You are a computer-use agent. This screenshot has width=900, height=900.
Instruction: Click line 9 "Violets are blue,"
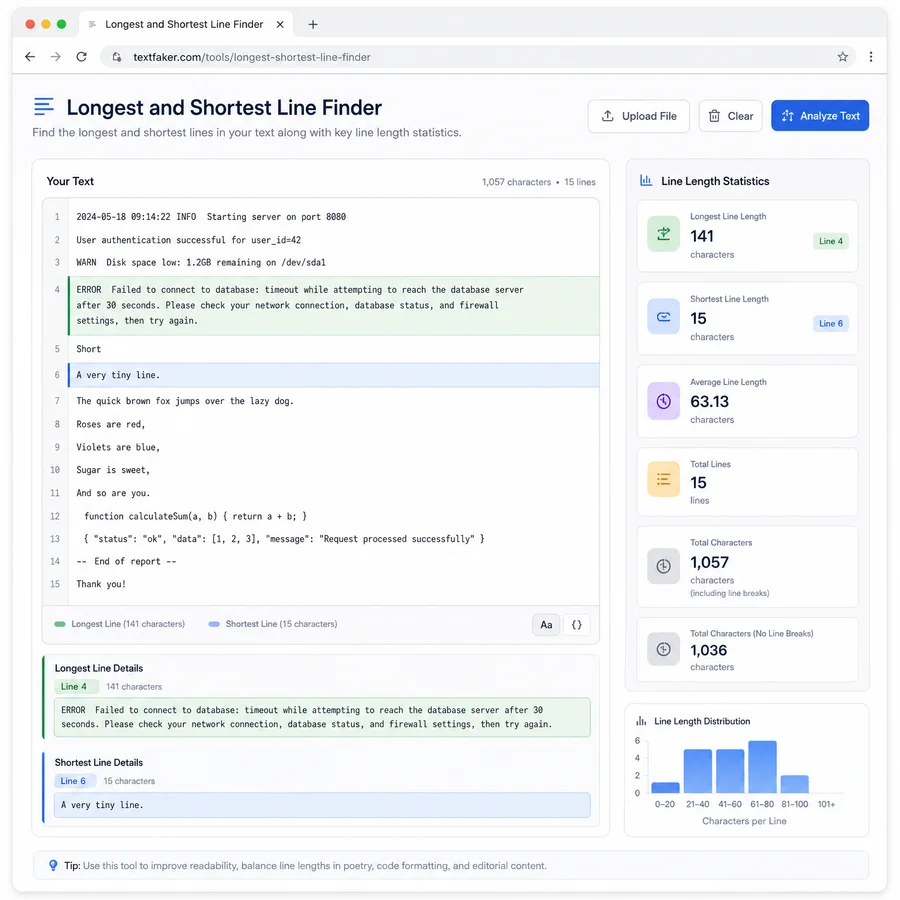click(x=118, y=447)
